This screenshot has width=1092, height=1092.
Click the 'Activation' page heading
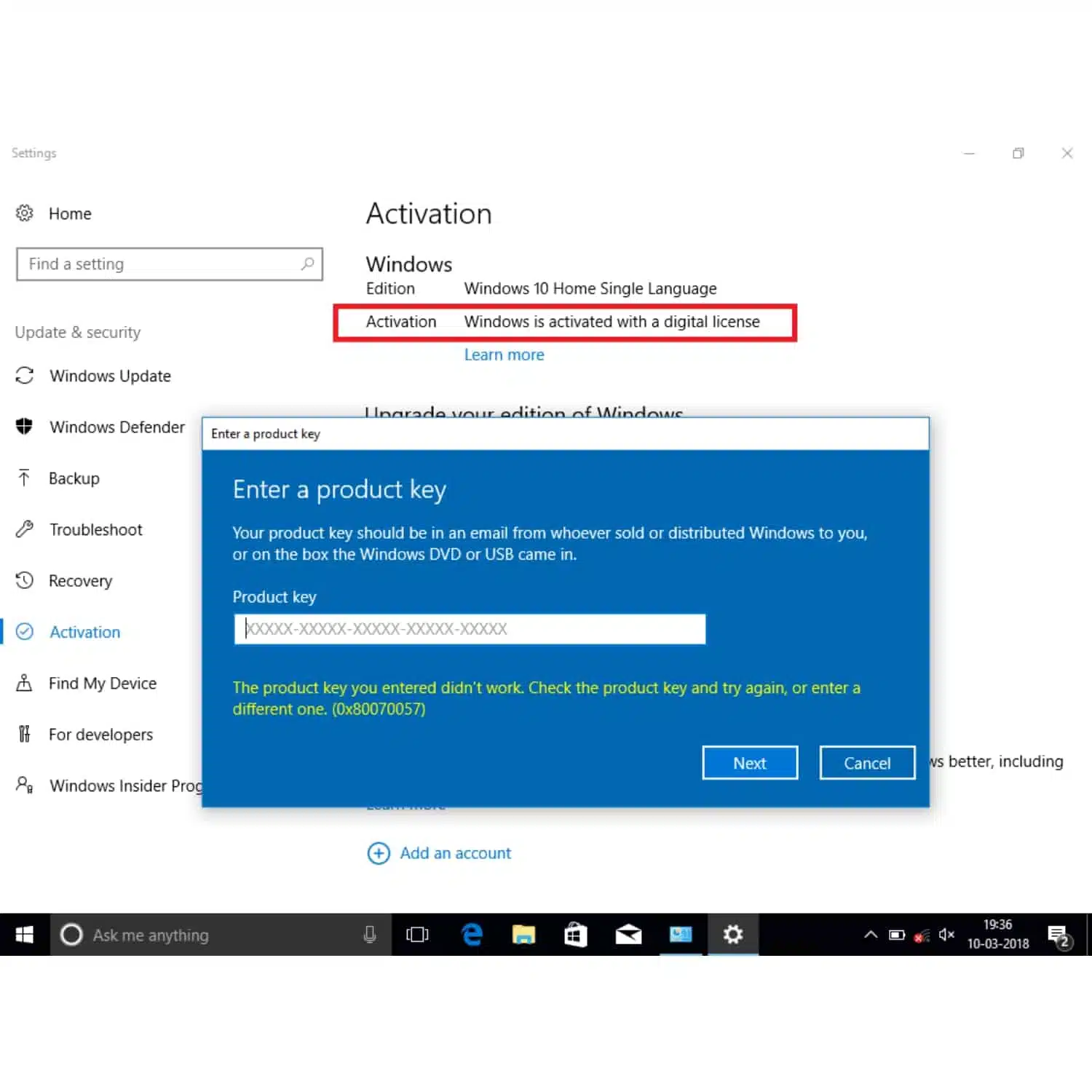click(x=429, y=213)
